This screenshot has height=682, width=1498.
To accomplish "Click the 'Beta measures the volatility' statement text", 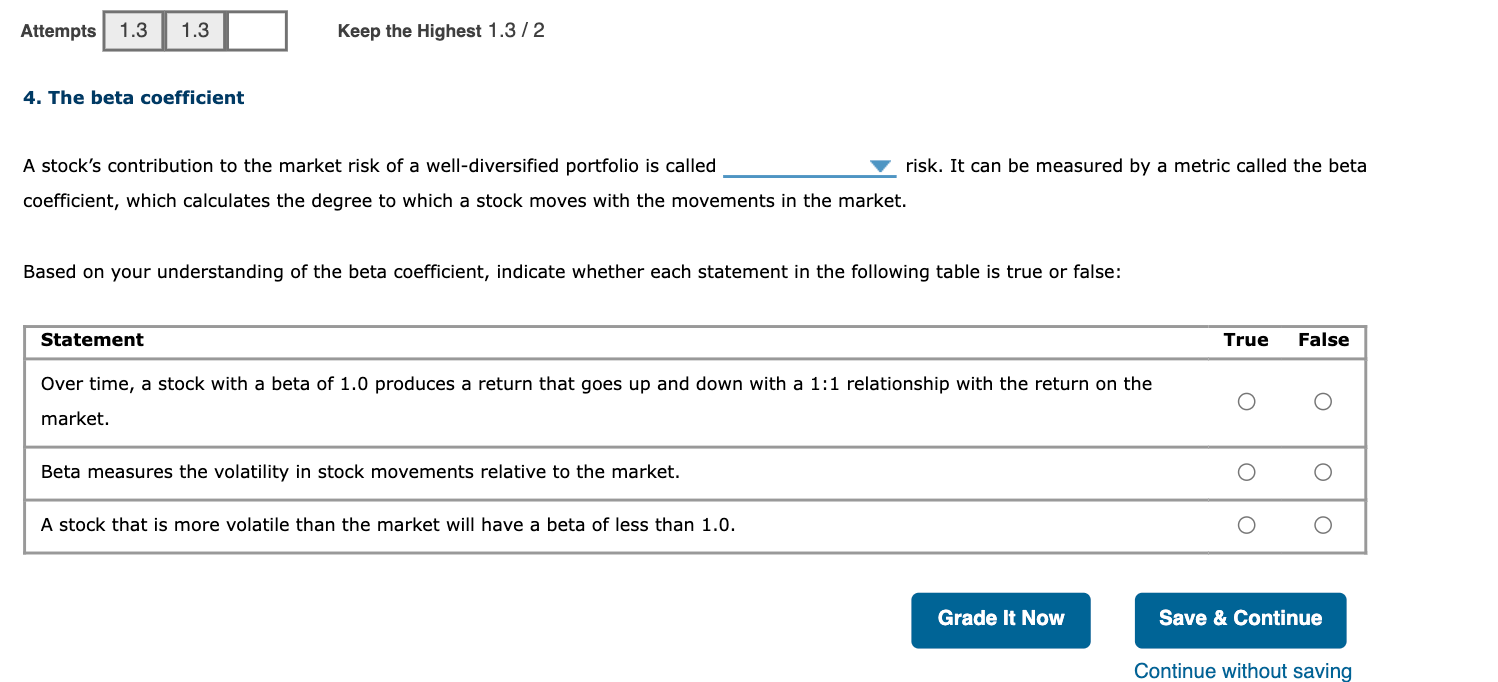I will pos(360,472).
